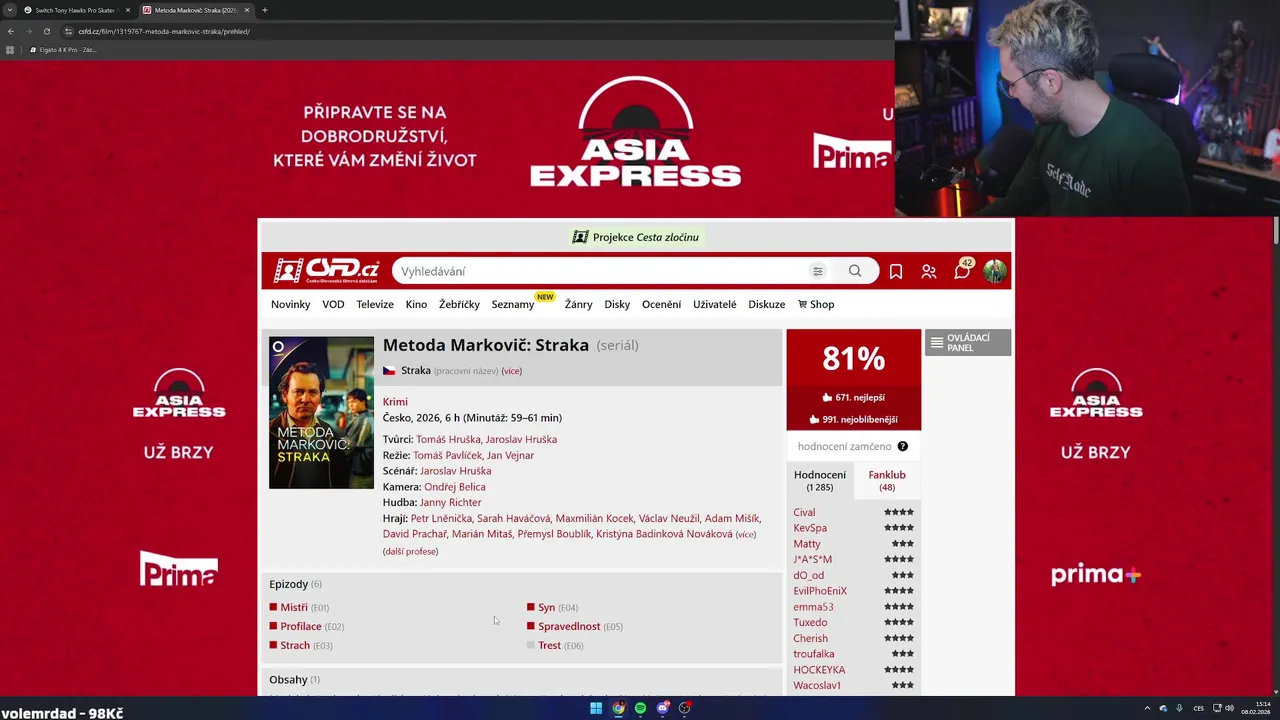Image resolution: width=1280 pixels, height=720 pixels.
Task: Open OBS from the taskbar
Action: click(x=684, y=708)
